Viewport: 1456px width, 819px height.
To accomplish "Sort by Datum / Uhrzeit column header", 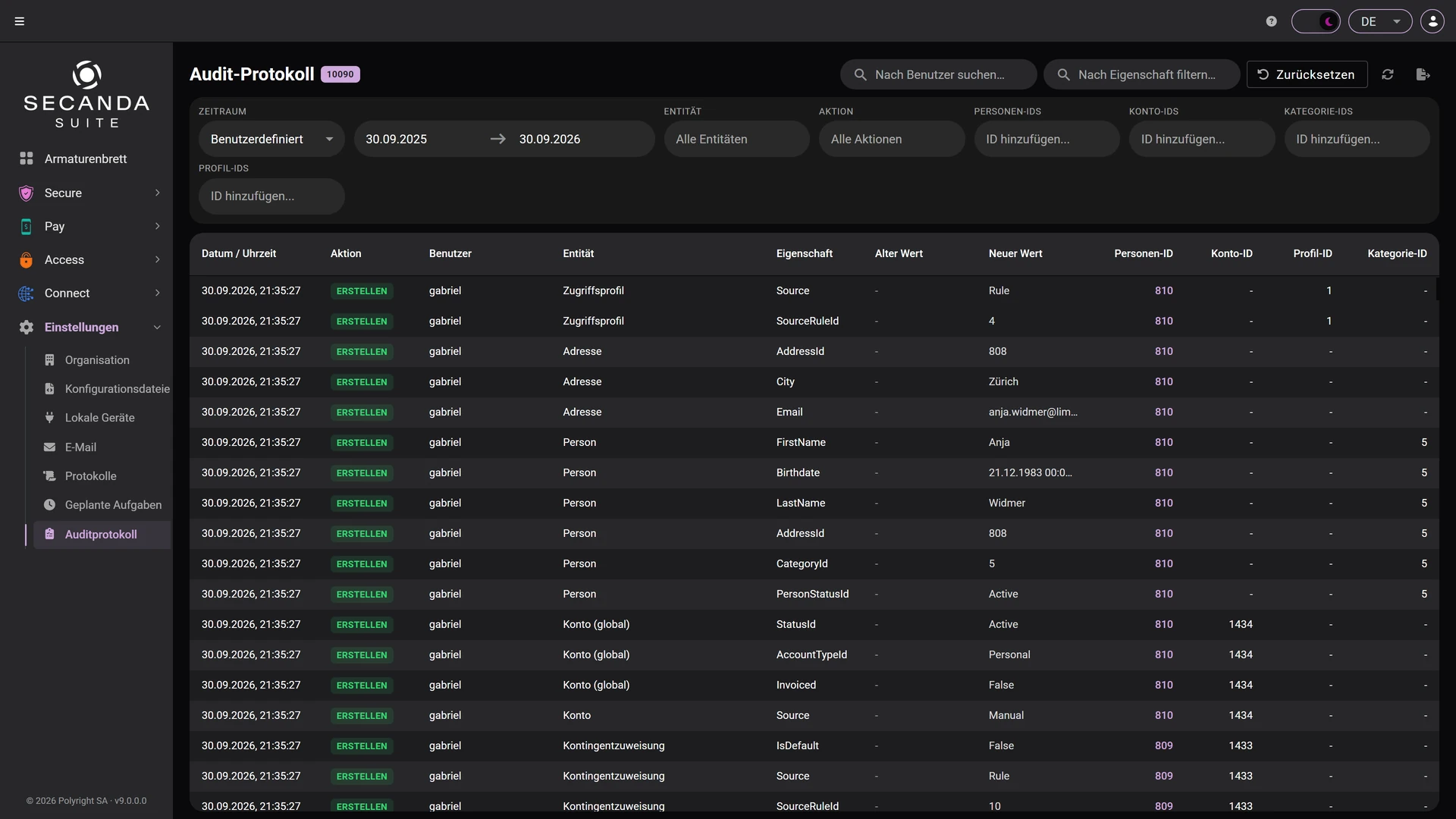I will tap(239, 253).
